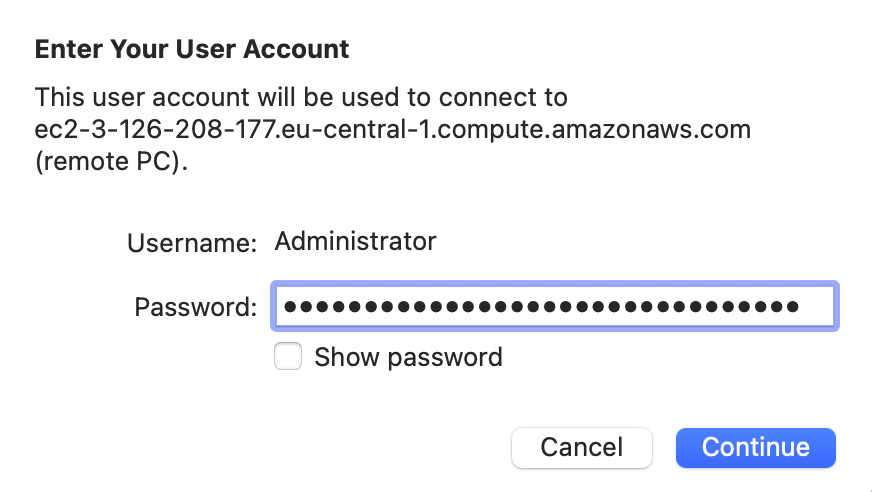Click the "Enter Your User Account" heading
This screenshot has width=872, height=492.
[x=192, y=48]
